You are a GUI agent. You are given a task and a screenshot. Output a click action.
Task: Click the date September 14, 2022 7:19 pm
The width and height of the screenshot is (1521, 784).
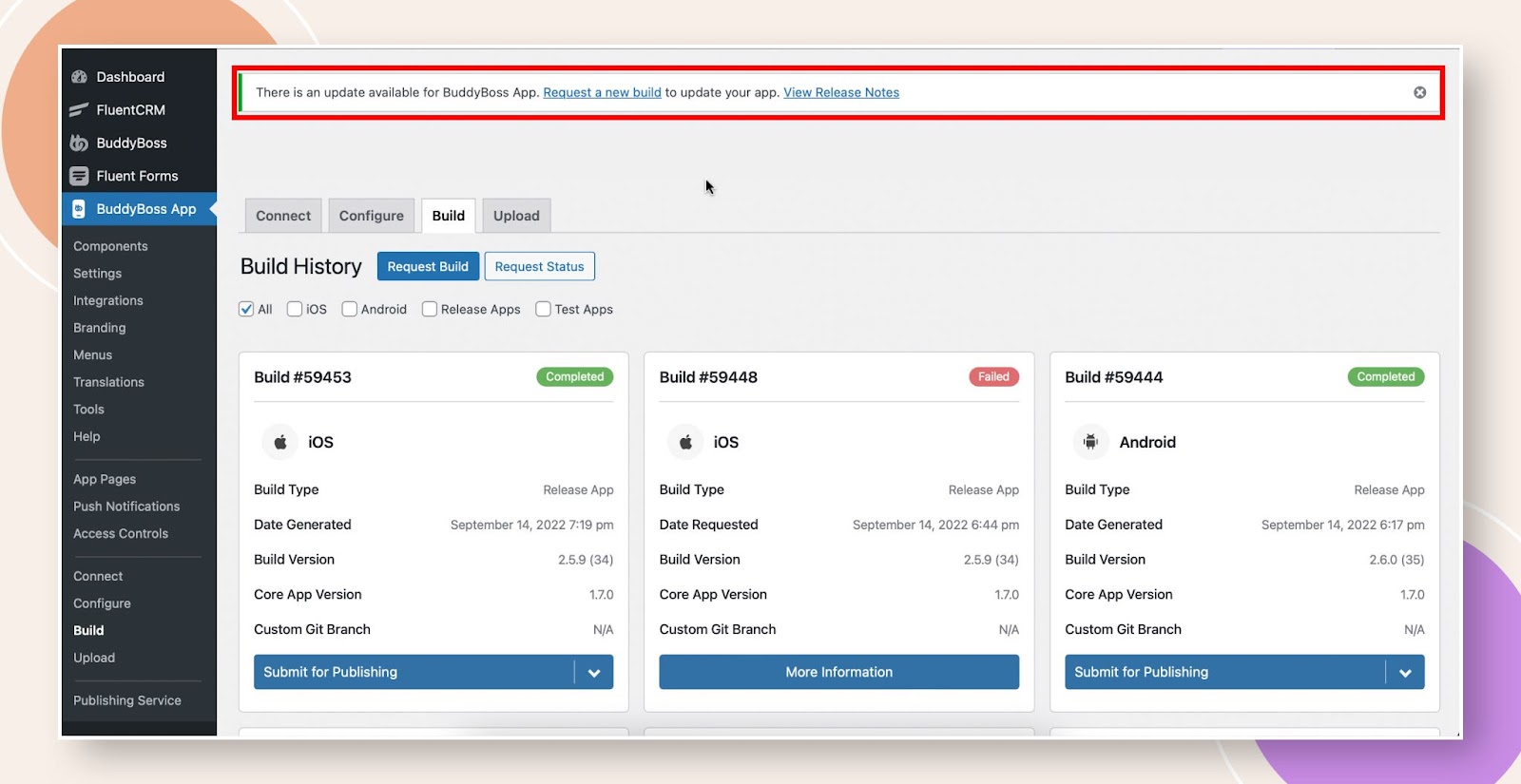point(532,525)
